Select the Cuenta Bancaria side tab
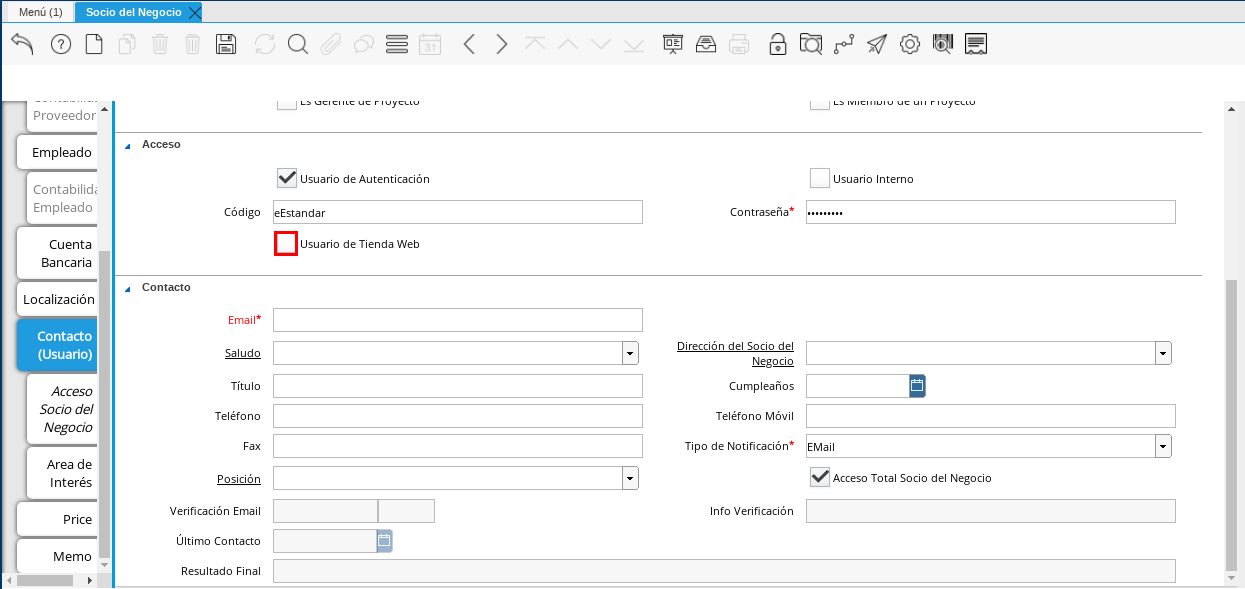The width and height of the screenshot is (1245, 589). coord(57,253)
